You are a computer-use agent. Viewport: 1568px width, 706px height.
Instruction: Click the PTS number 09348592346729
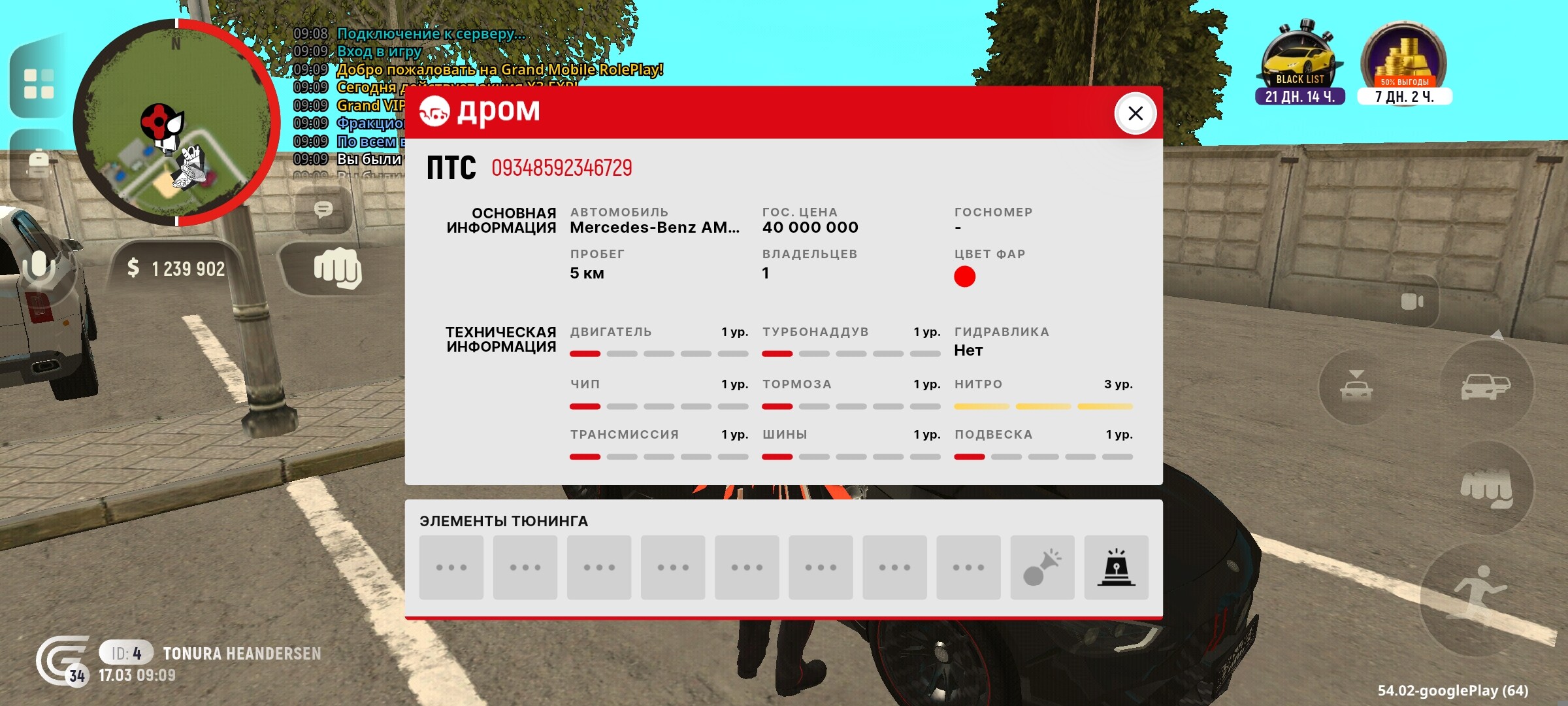(561, 168)
